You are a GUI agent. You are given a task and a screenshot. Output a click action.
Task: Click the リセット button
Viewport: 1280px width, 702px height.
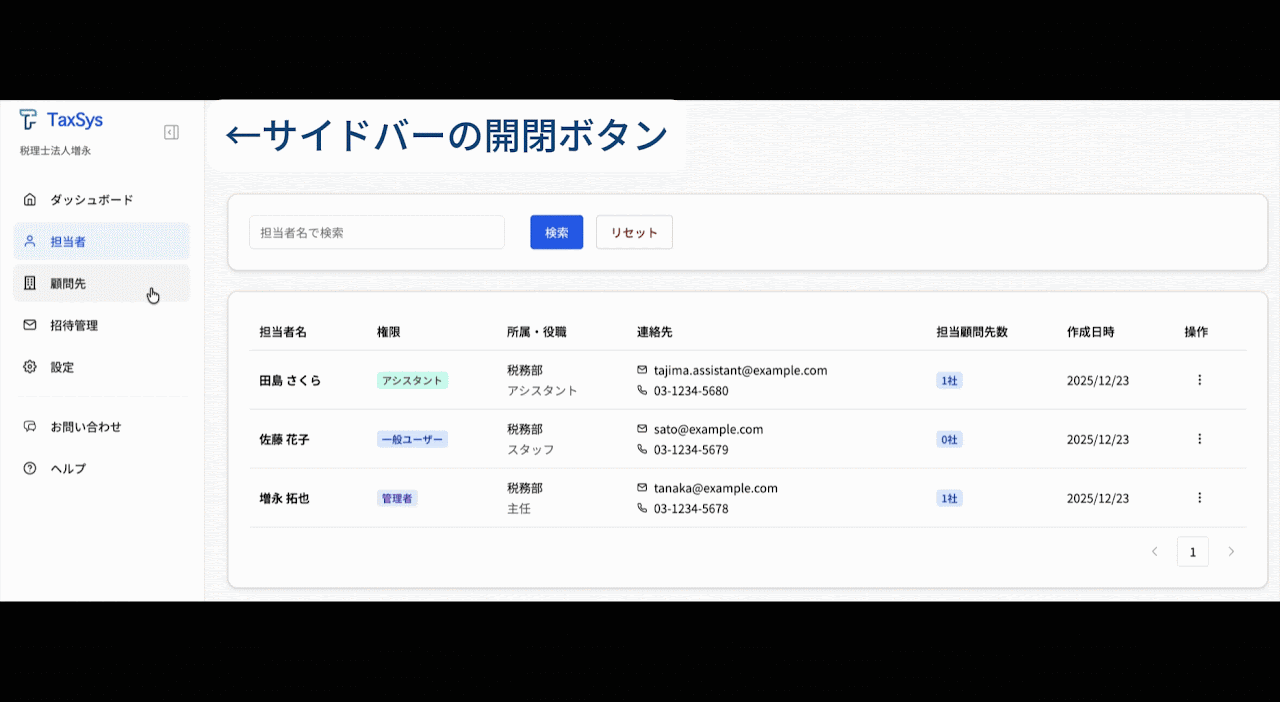[x=634, y=232]
